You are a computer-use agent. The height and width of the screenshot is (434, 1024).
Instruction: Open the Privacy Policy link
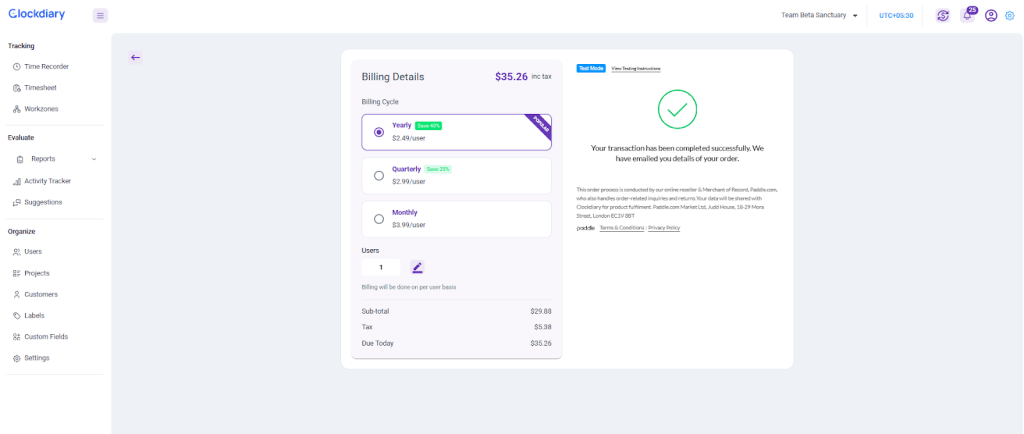point(664,228)
